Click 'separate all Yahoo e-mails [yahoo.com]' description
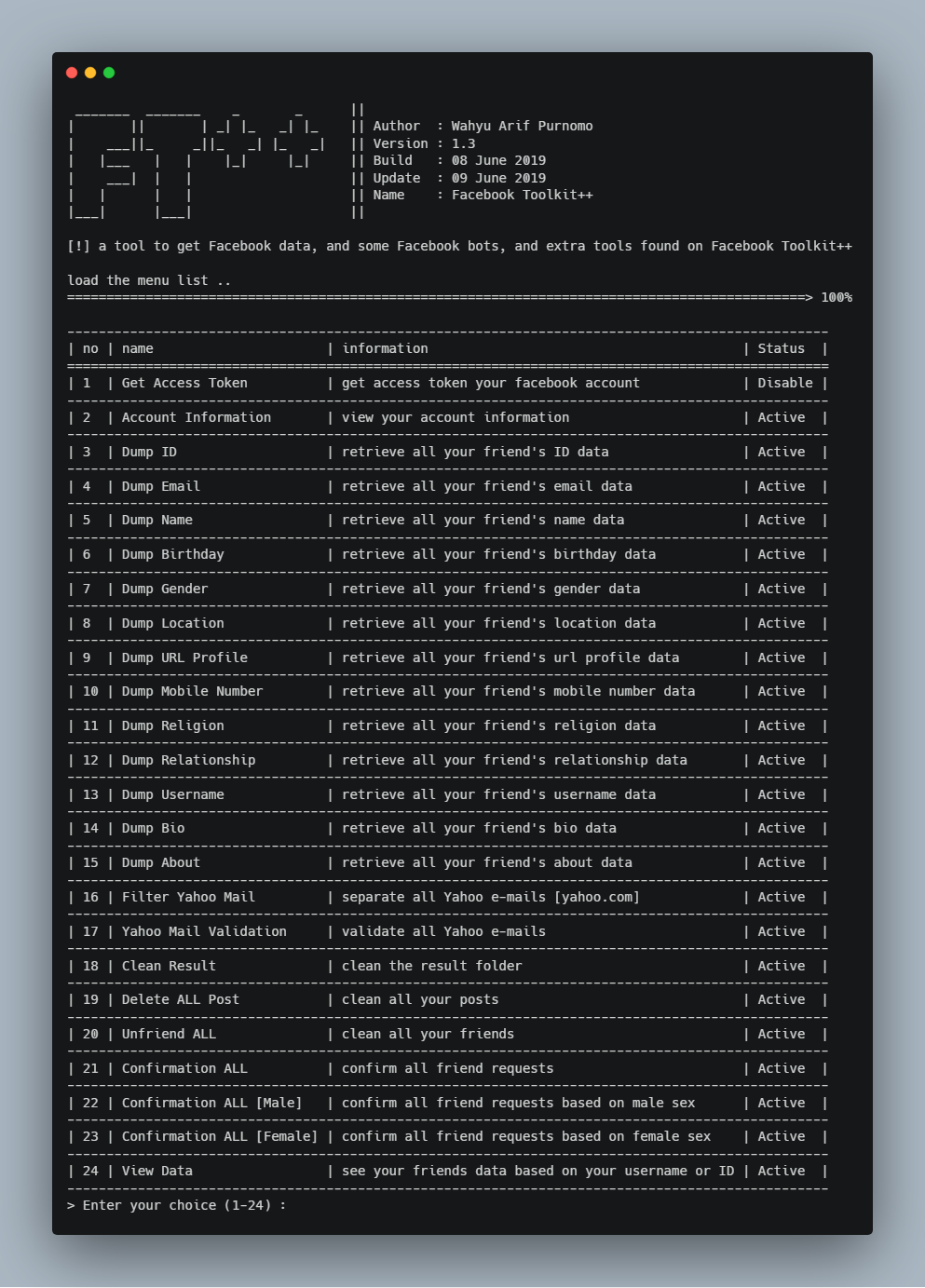This screenshot has height=1288, width=925. click(491, 897)
